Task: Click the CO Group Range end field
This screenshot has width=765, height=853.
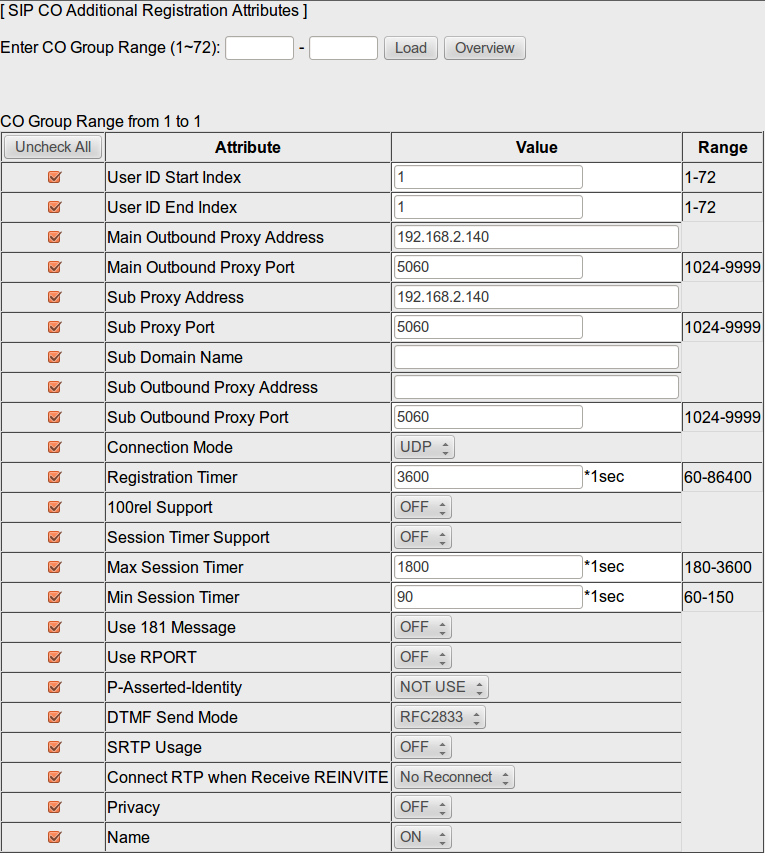Action: point(343,48)
